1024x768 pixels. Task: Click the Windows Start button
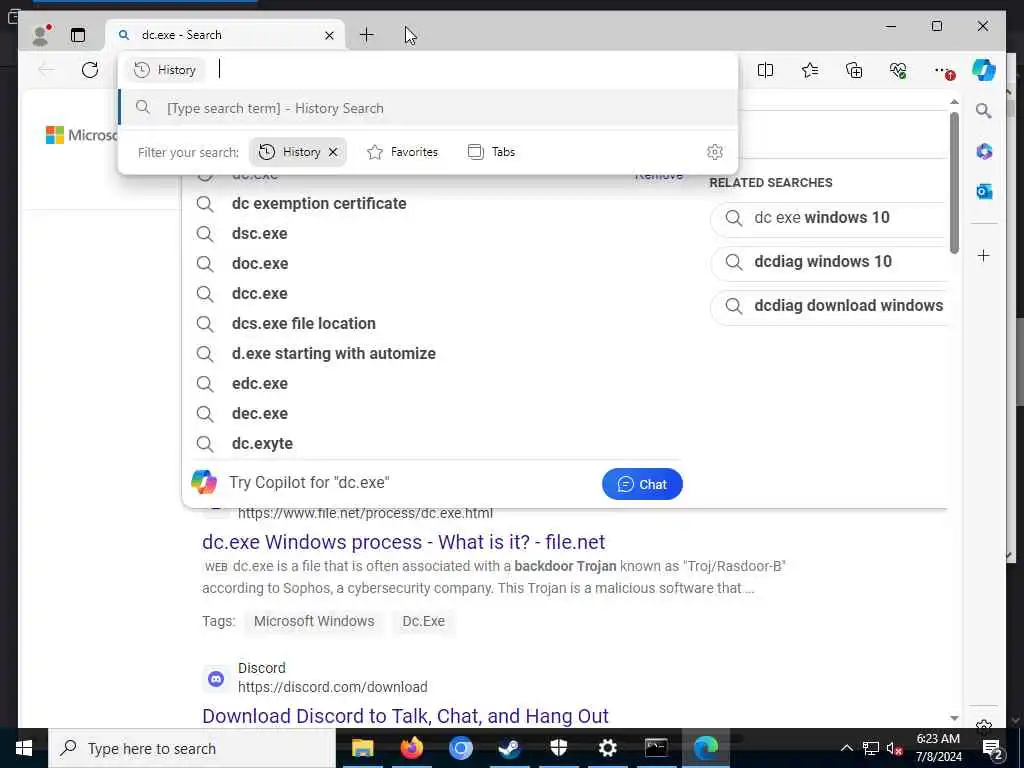[24, 748]
